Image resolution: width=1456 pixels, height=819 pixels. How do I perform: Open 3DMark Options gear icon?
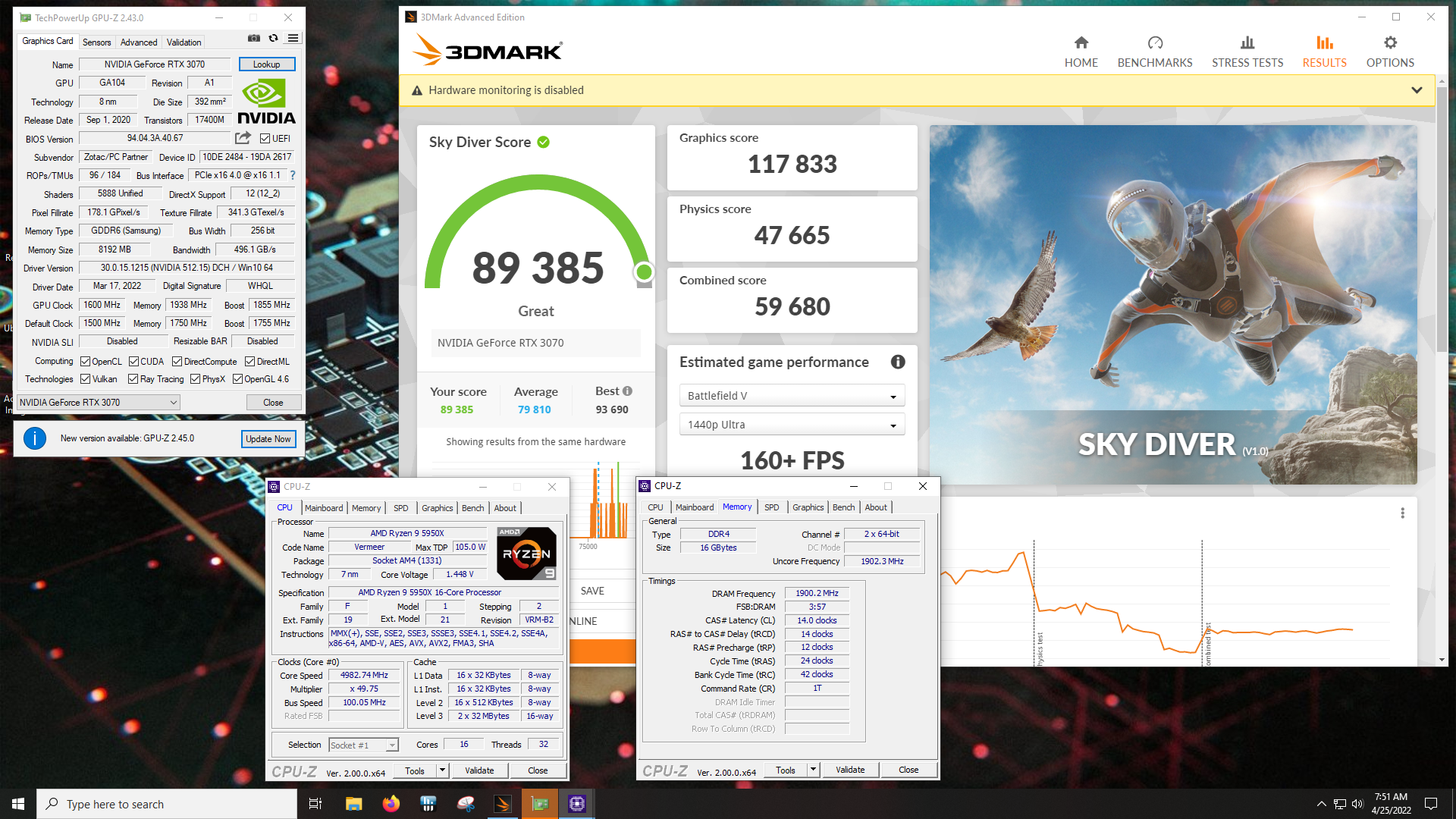coord(1390,42)
